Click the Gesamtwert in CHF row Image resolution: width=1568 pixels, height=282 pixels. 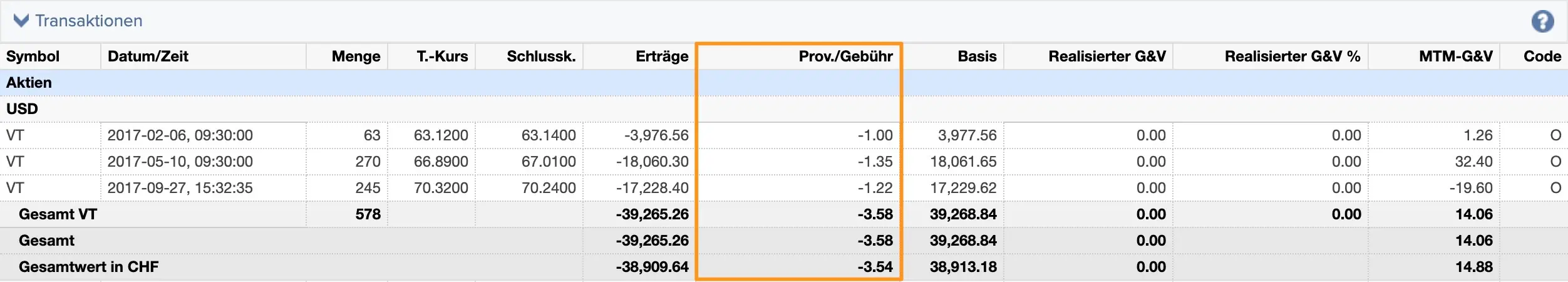88,267
